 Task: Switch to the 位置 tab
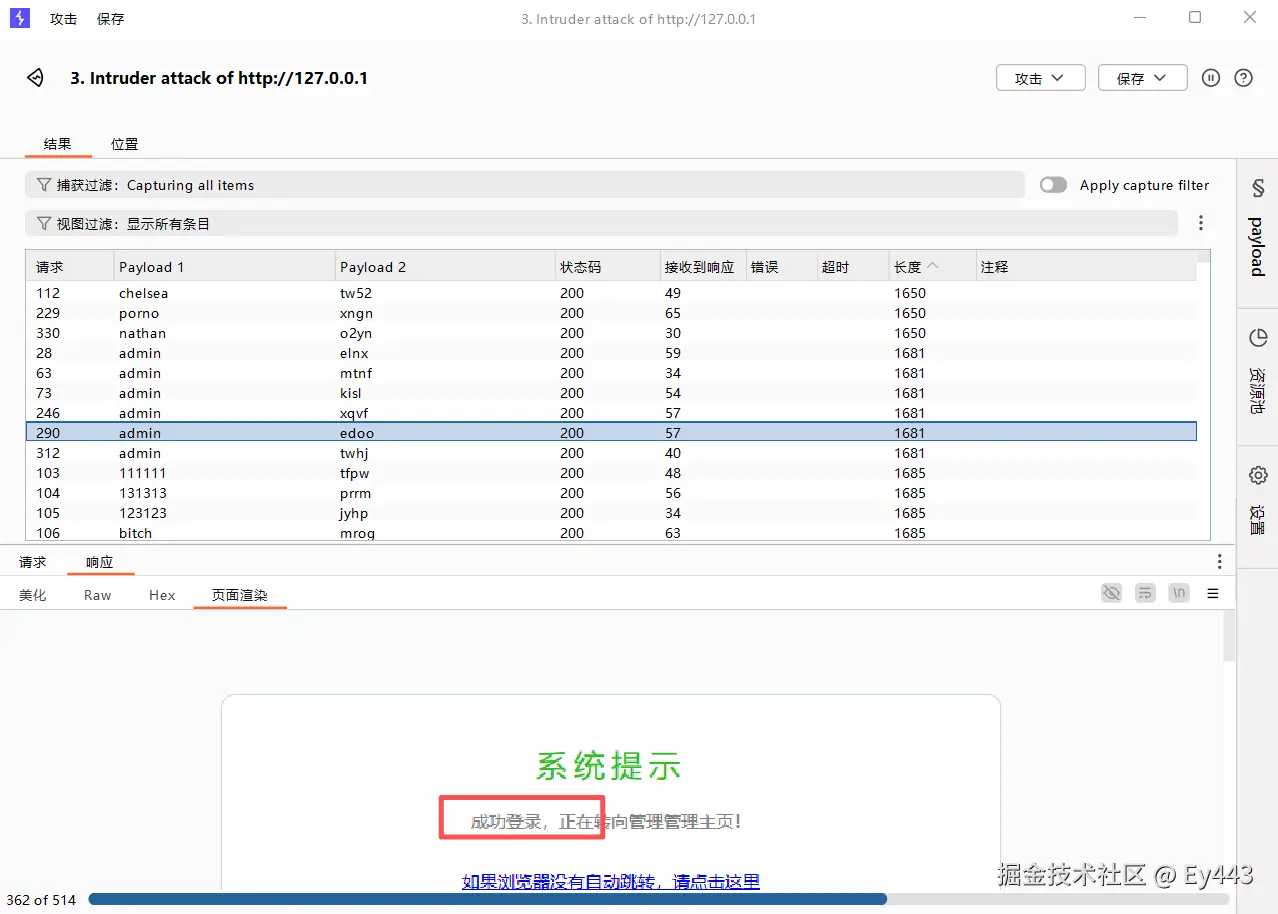coord(125,144)
